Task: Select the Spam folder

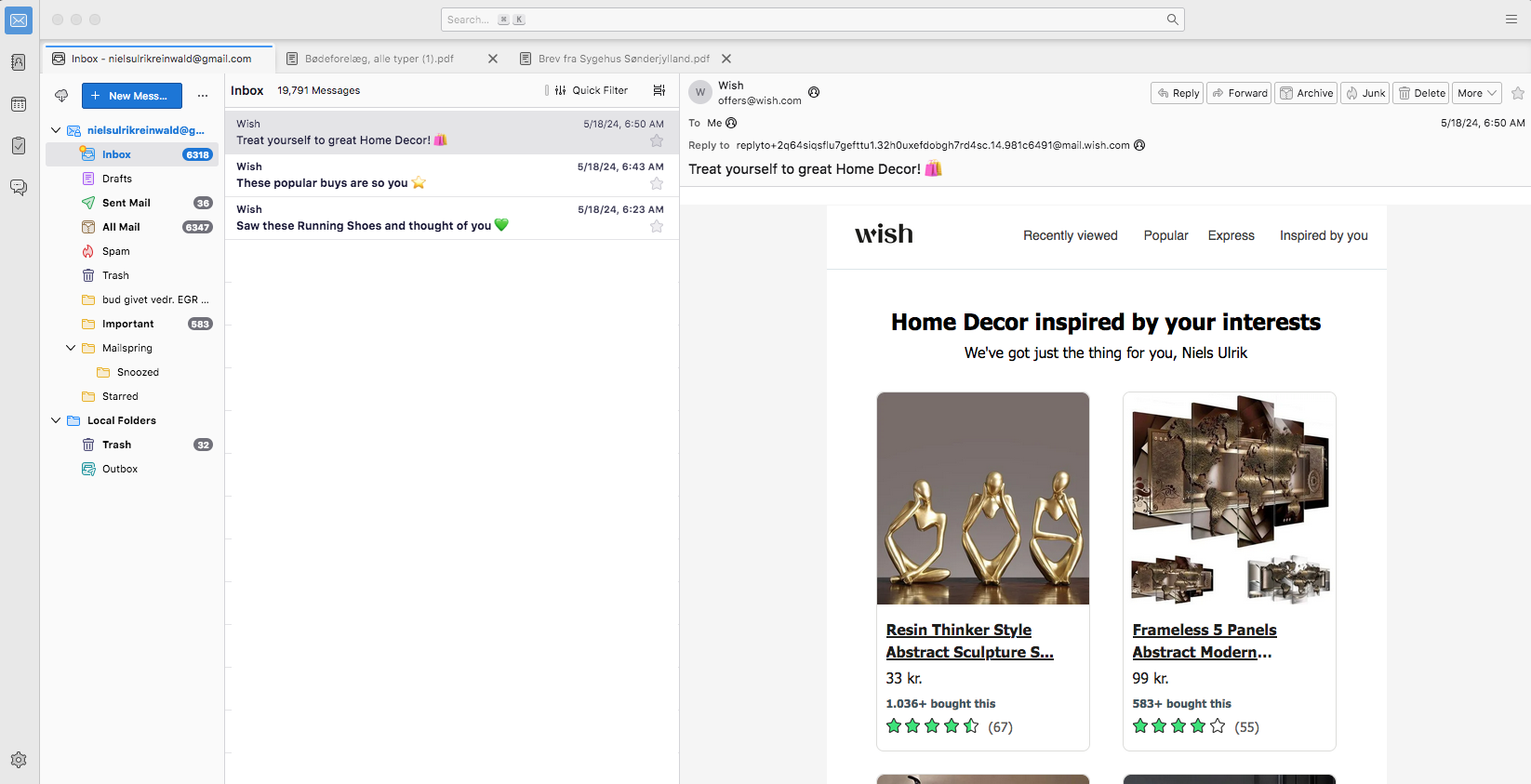Action: (x=132, y=251)
